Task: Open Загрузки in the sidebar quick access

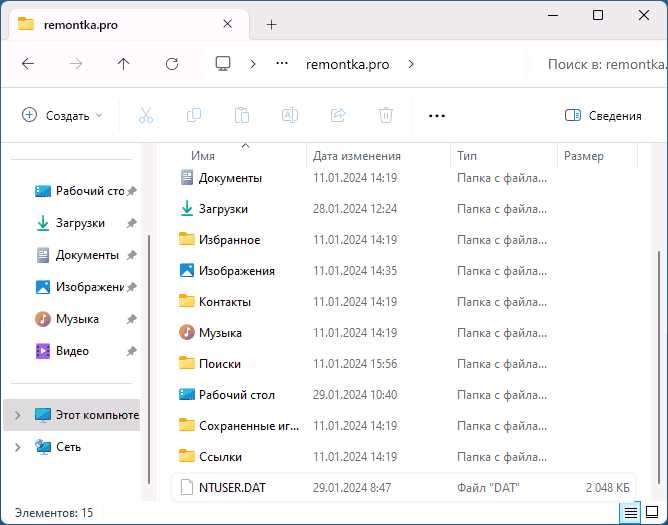Action: coord(80,223)
